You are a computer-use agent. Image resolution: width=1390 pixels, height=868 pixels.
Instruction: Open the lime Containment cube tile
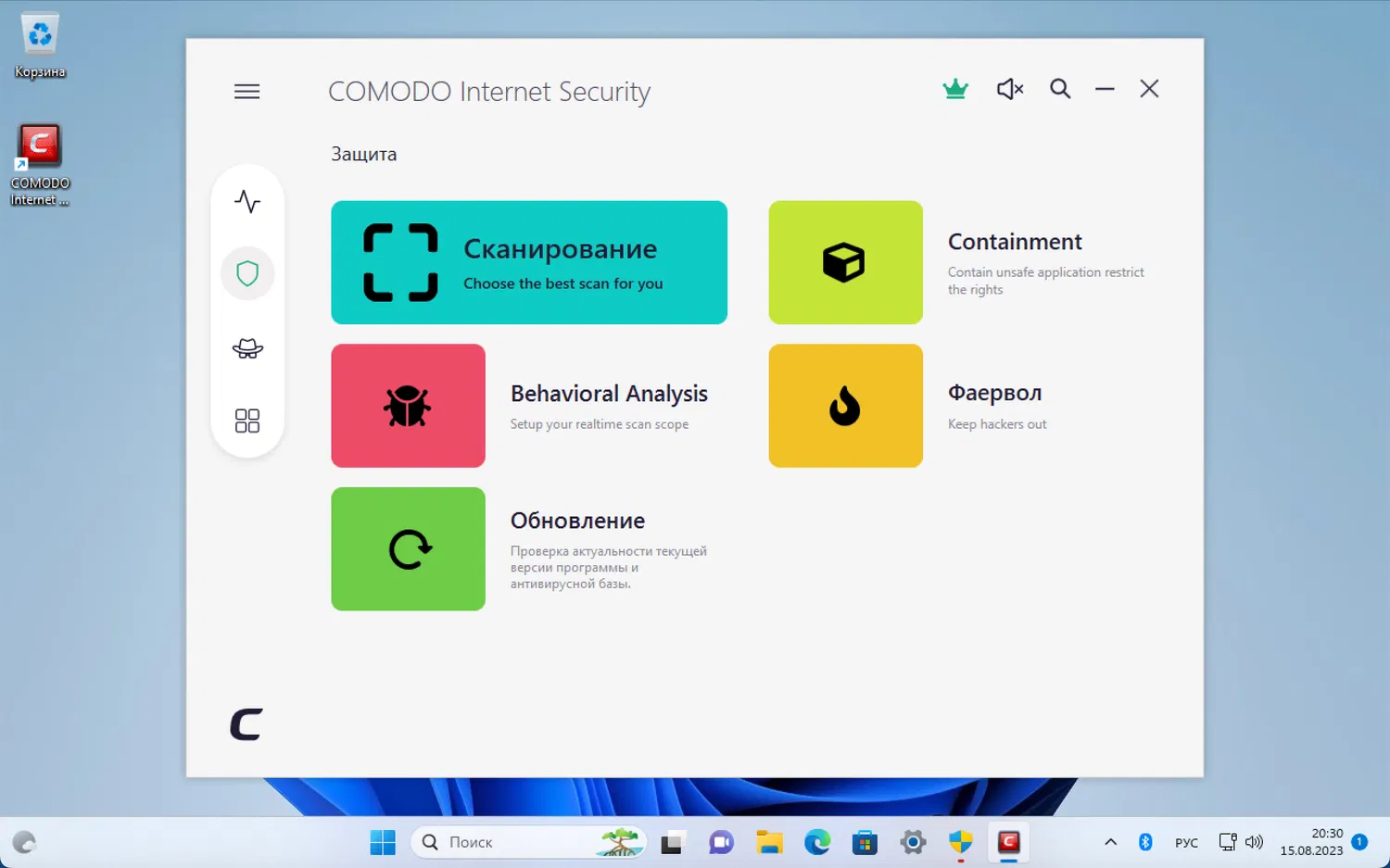pyautogui.click(x=846, y=262)
